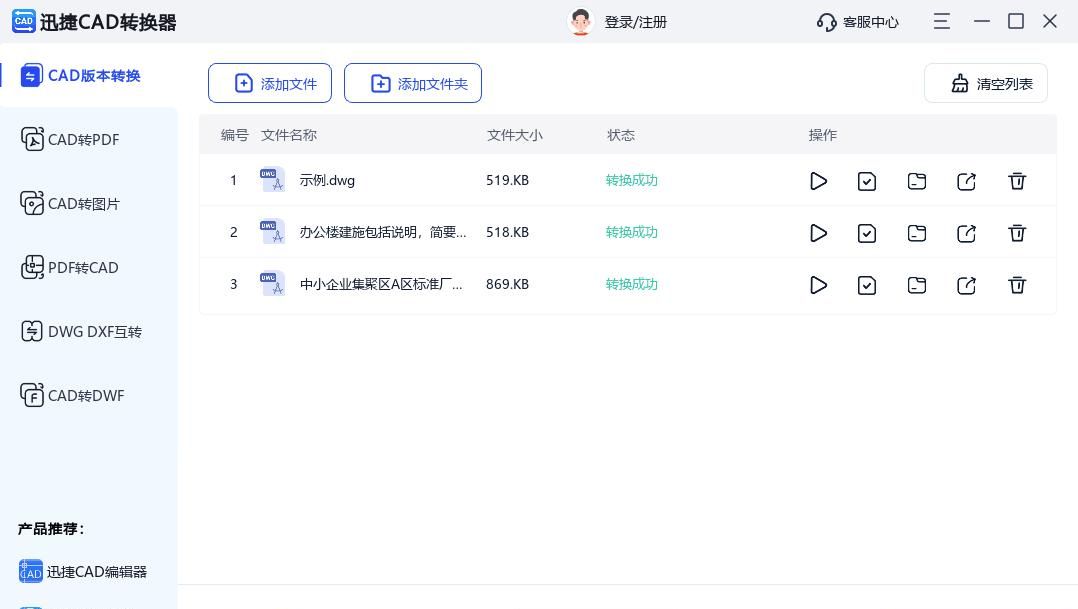Toggle the check mark on 示例.dwg row
Viewport: 1078px width, 609px height.
tap(867, 181)
